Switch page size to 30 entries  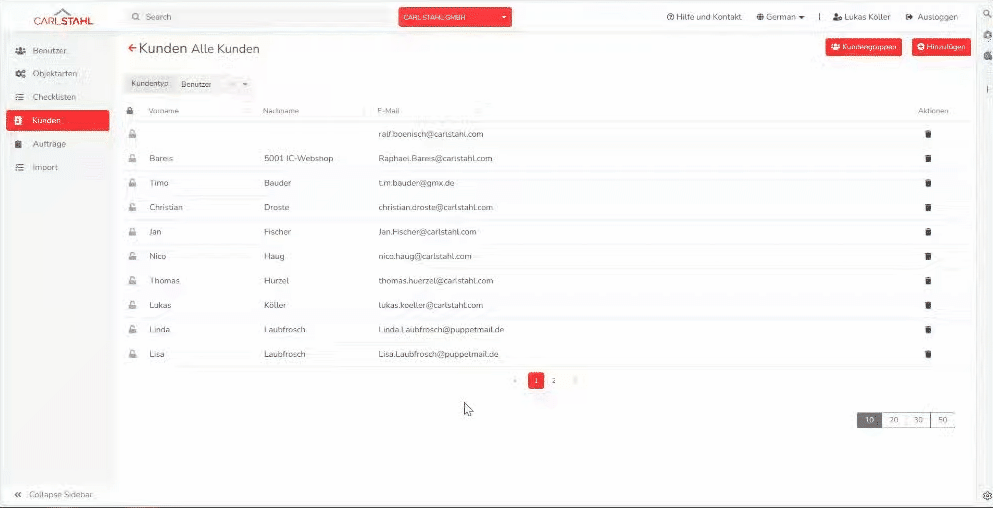[918, 420]
